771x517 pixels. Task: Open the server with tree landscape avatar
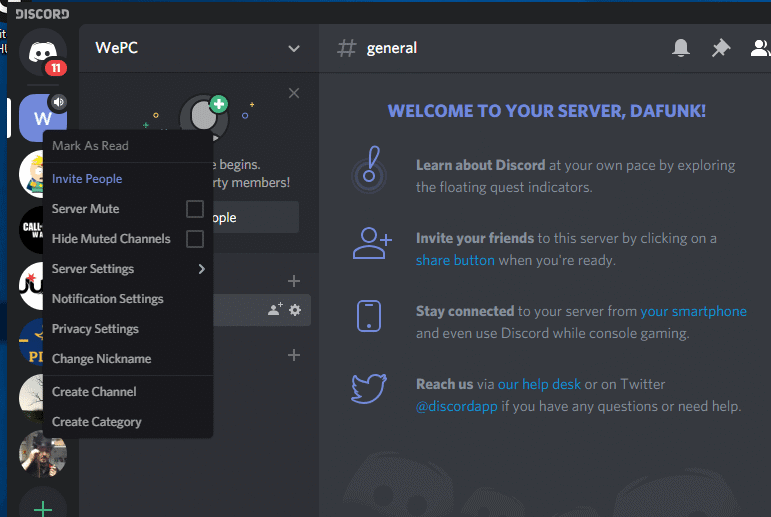[31, 398]
